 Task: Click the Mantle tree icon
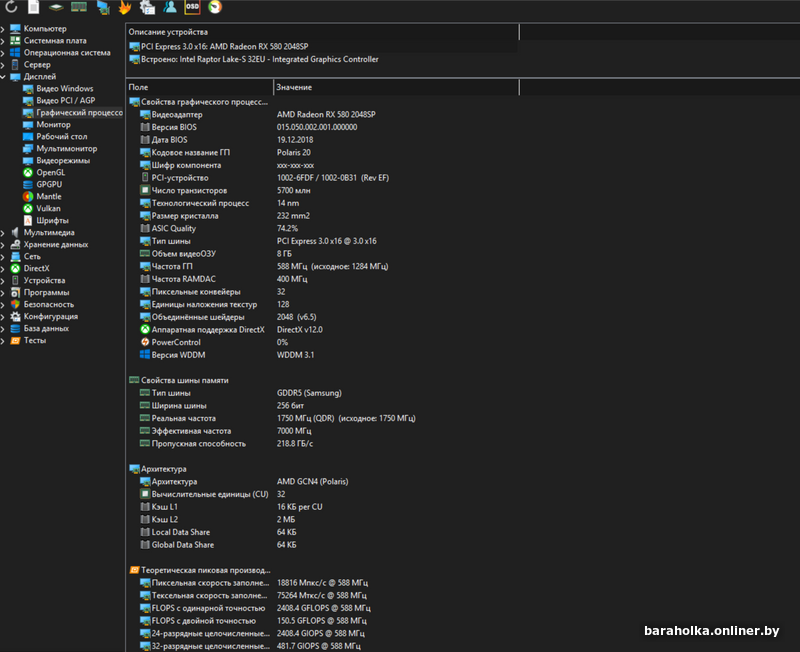(x=28, y=196)
